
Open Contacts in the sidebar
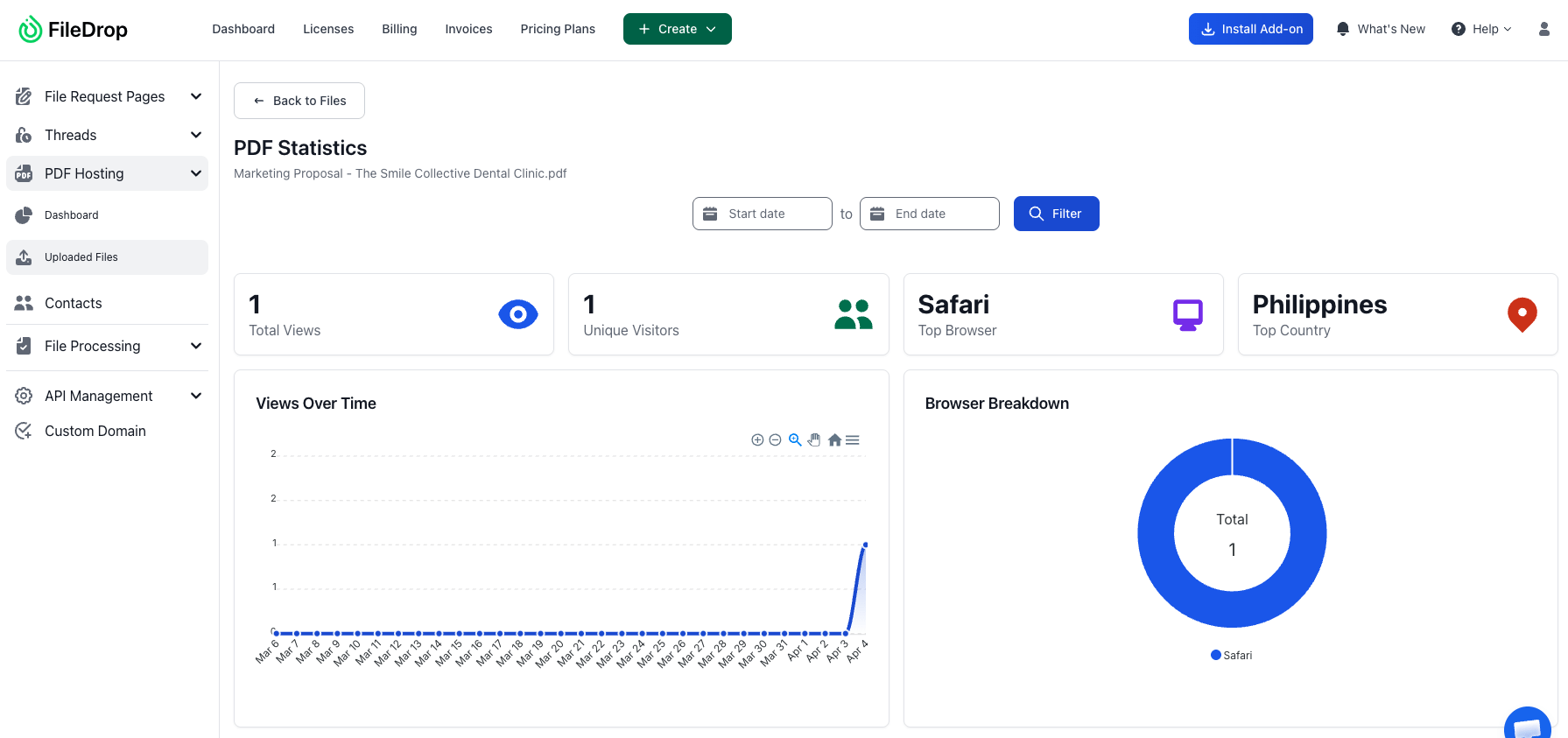[74, 303]
